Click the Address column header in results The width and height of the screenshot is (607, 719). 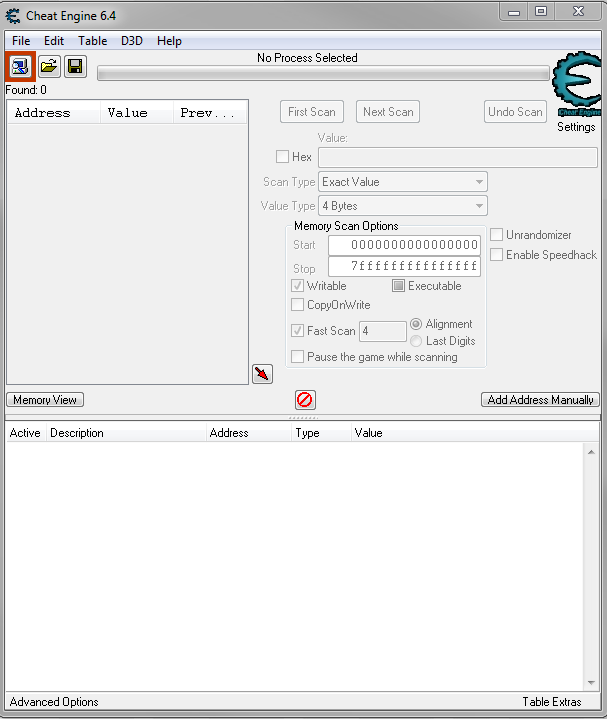click(54, 113)
